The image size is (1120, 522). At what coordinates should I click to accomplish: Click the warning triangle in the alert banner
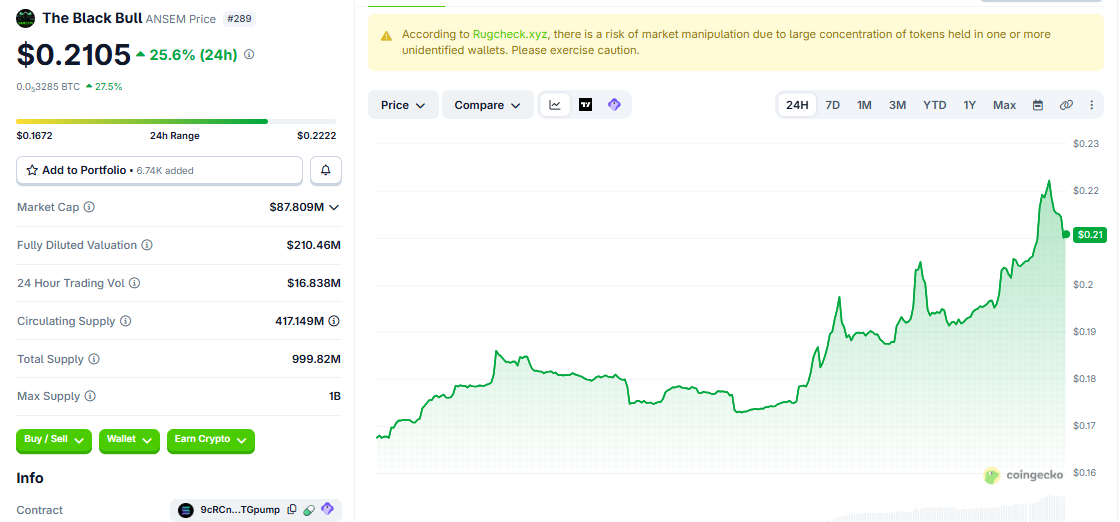coord(386,35)
